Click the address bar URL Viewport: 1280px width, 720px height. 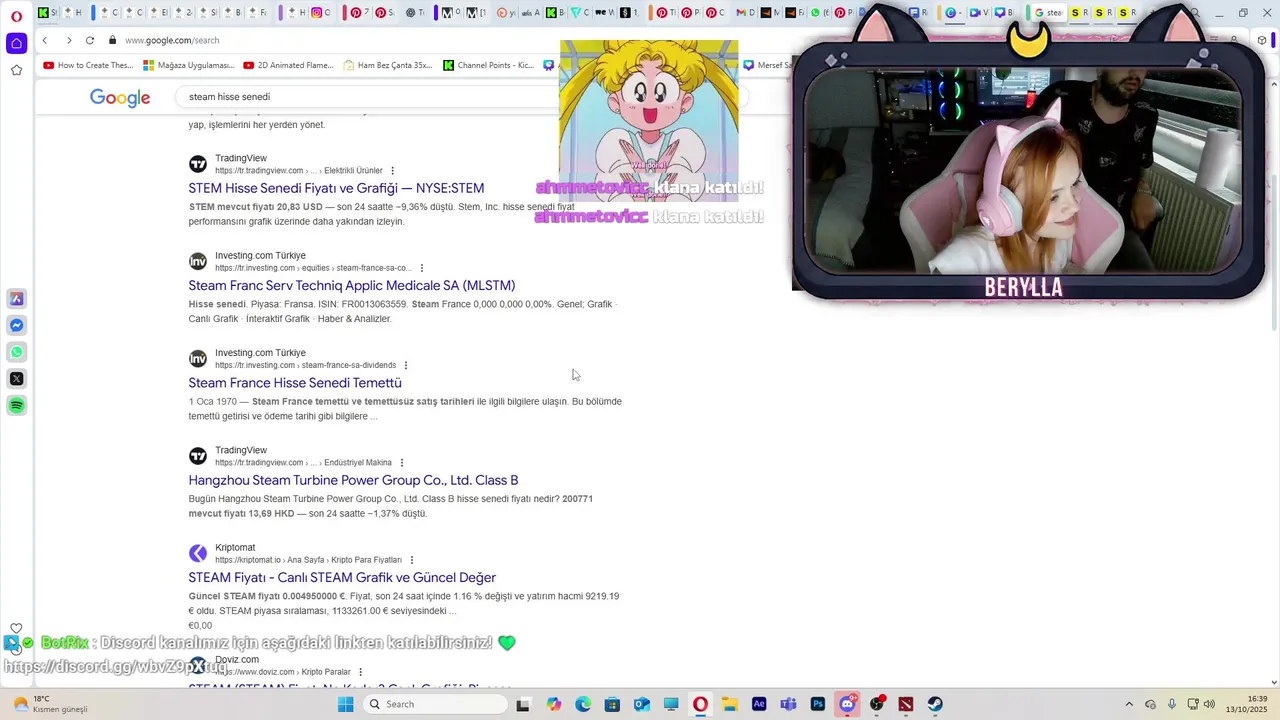pyautogui.click(x=172, y=40)
